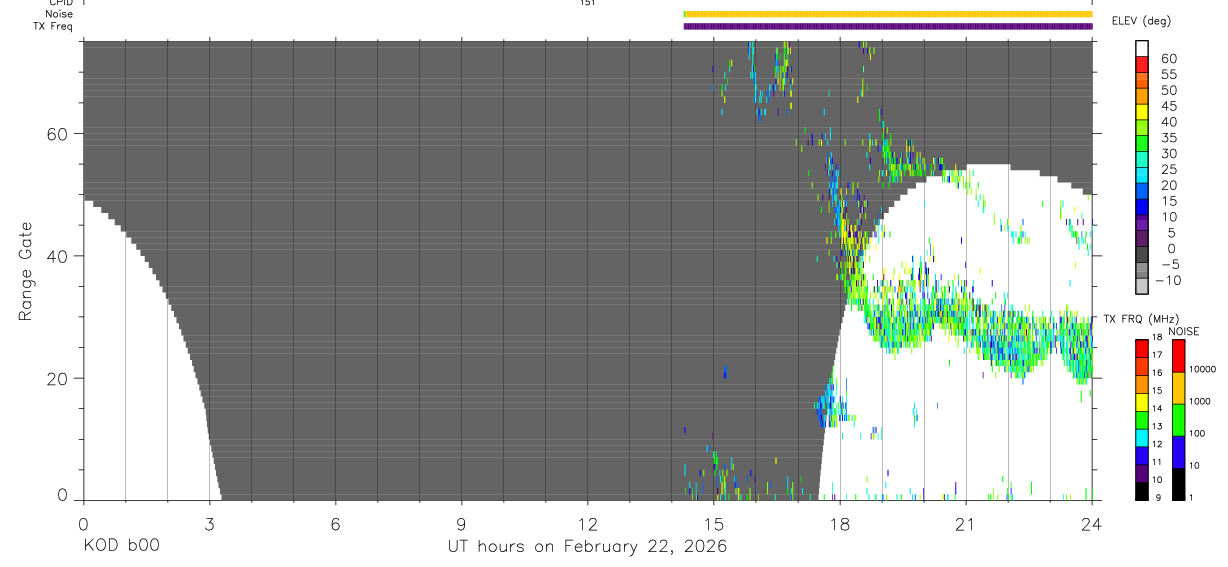Select the x-axis tick label '6'
The width and height of the screenshot is (1228, 567).
pos(335,523)
